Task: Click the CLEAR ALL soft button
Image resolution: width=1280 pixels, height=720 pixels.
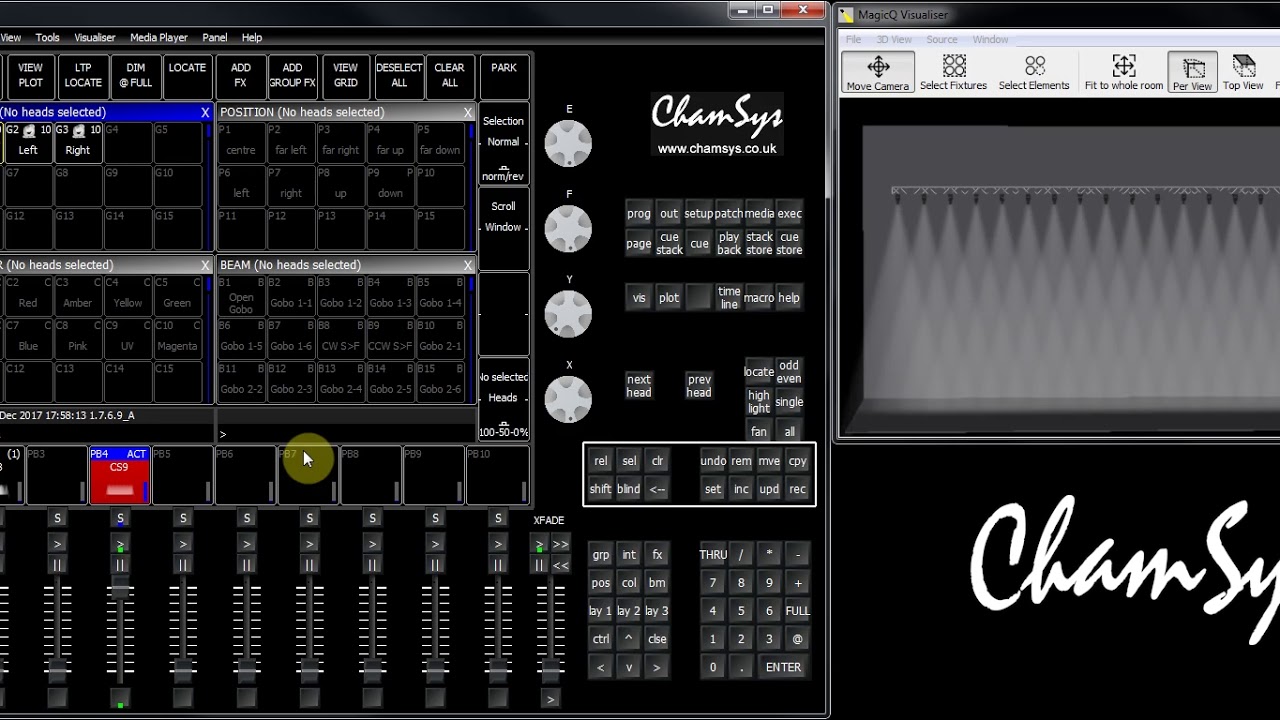Action: (x=449, y=76)
